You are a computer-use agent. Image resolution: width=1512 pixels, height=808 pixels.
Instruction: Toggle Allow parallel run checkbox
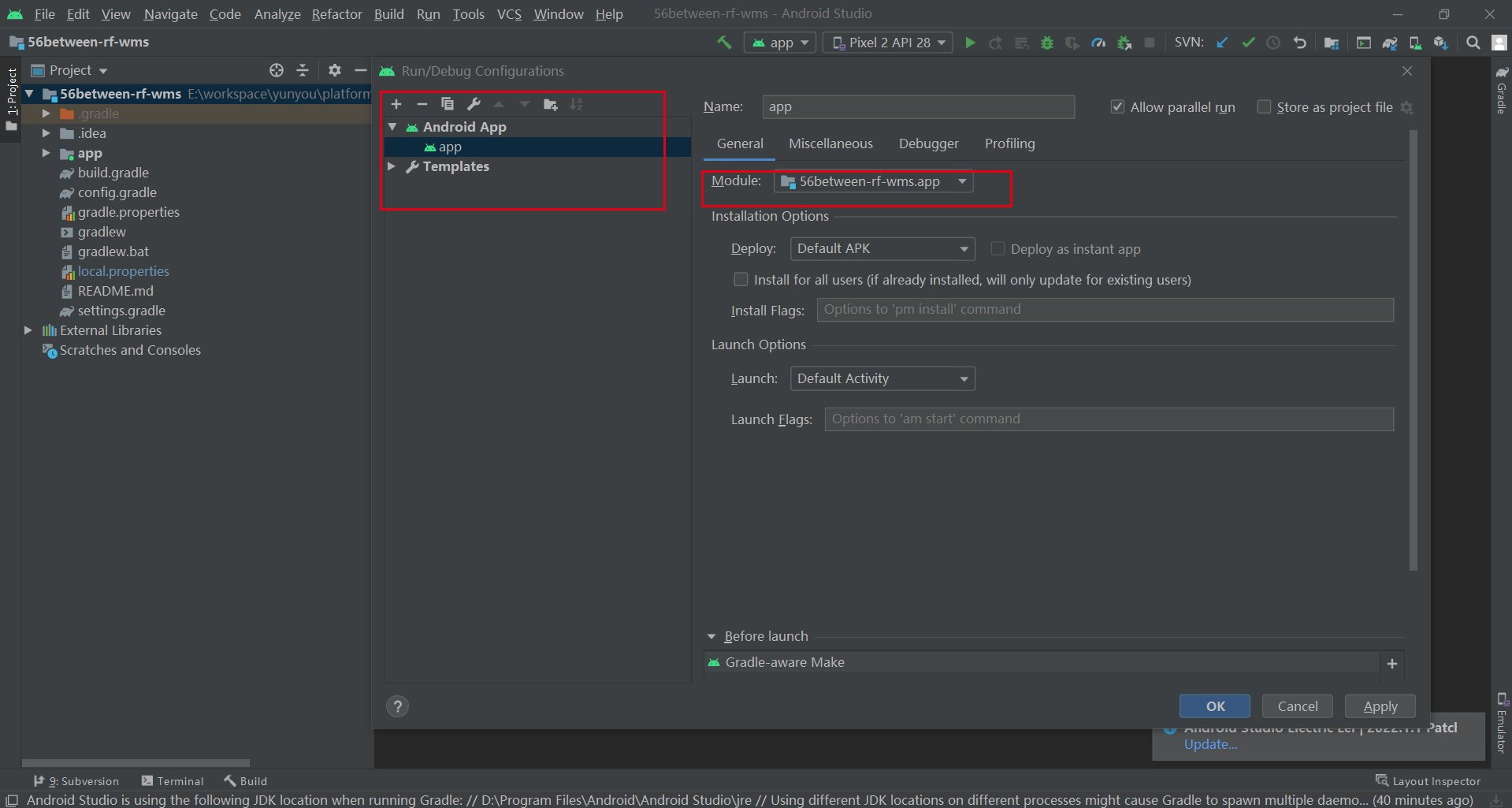(1117, 106)
